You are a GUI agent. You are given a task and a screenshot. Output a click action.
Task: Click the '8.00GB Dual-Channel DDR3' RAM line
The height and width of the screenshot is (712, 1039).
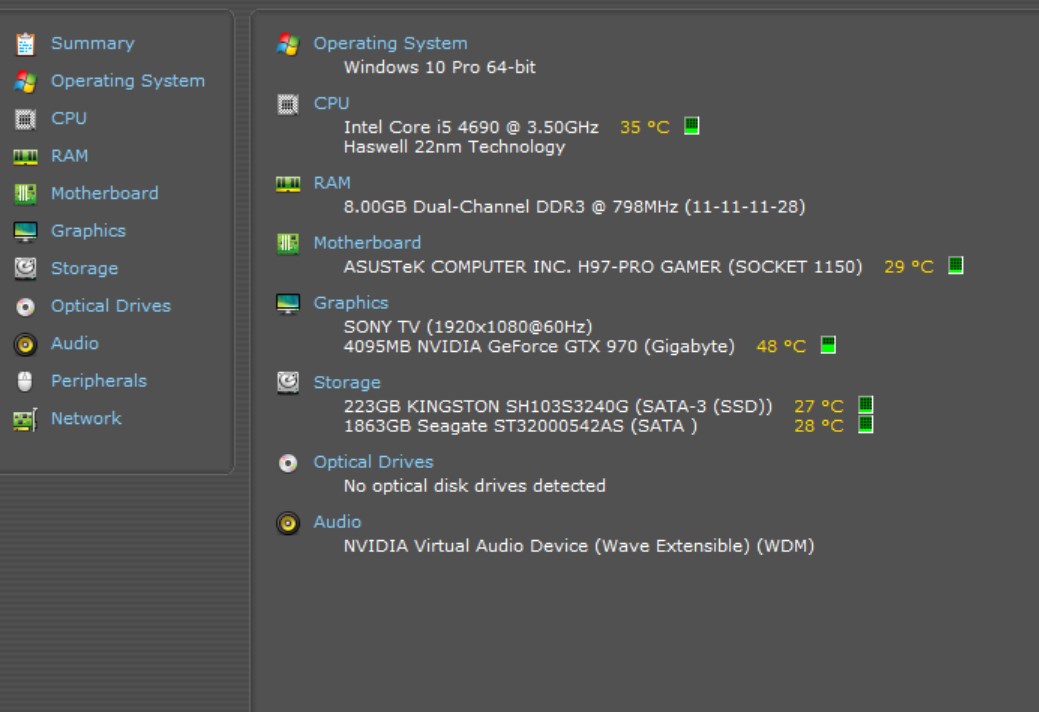(574, 207)
